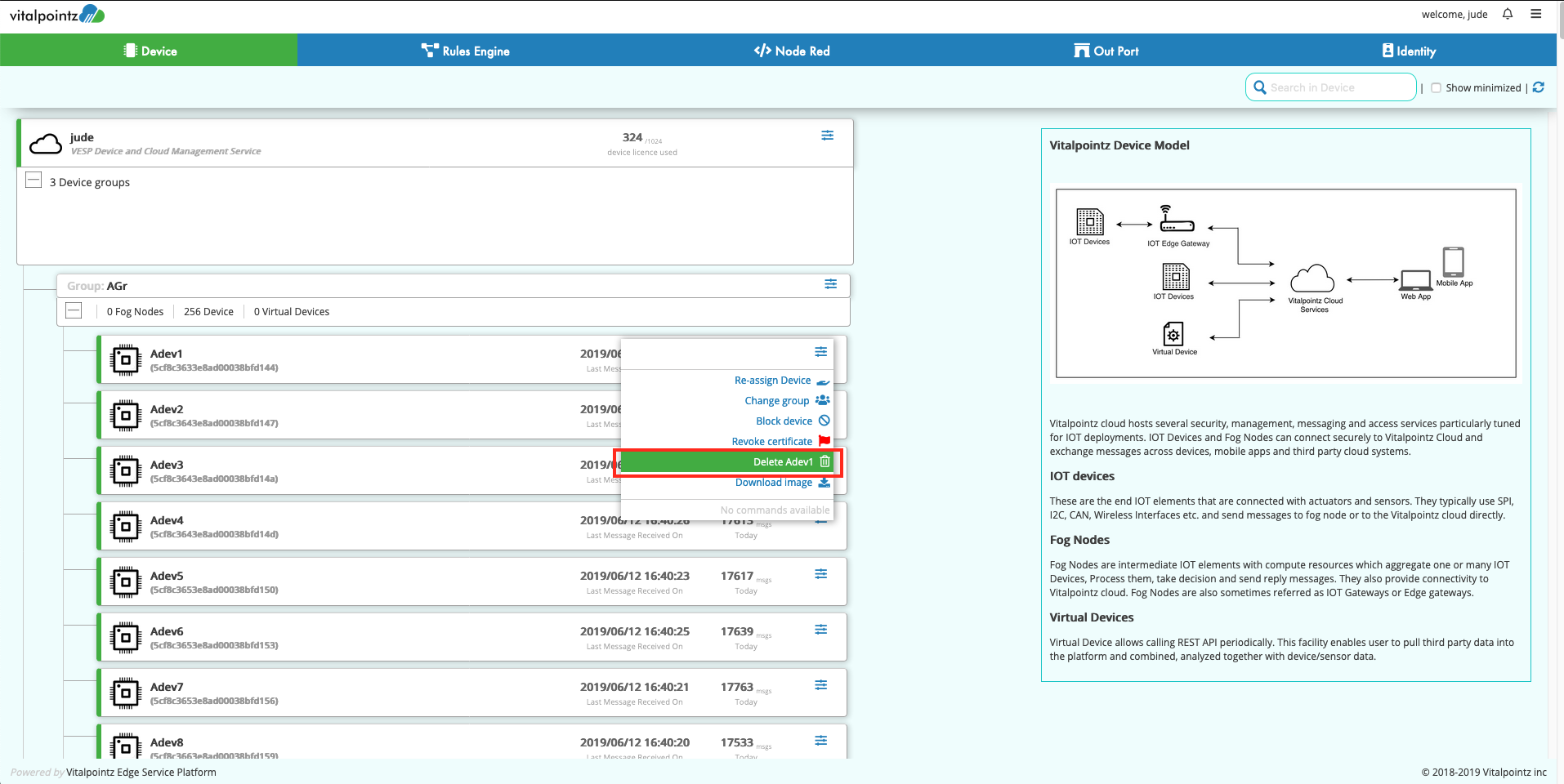The height and width of the screenshot is (784, 1564).
Task: Open options sliders for Adev6
Action: (x=821, y=630)
